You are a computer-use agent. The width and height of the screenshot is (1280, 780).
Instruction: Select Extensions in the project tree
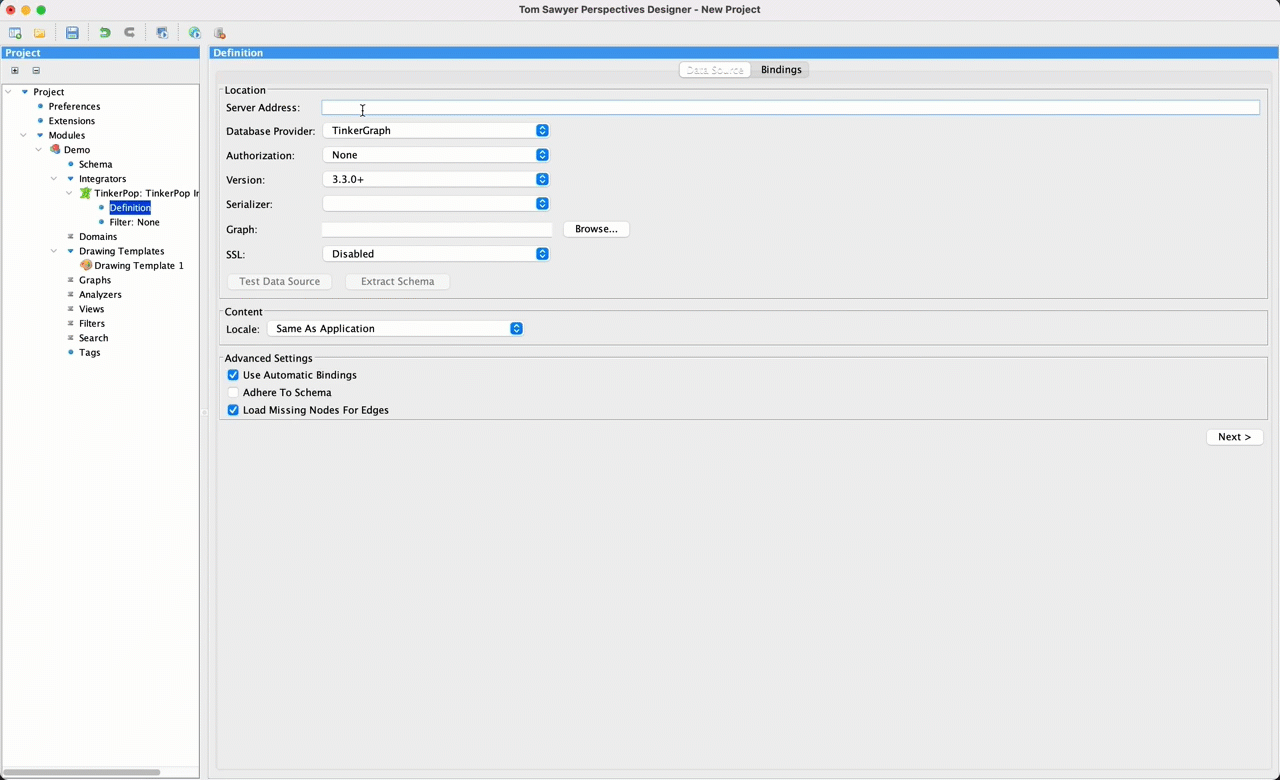[x=72, y=121]
